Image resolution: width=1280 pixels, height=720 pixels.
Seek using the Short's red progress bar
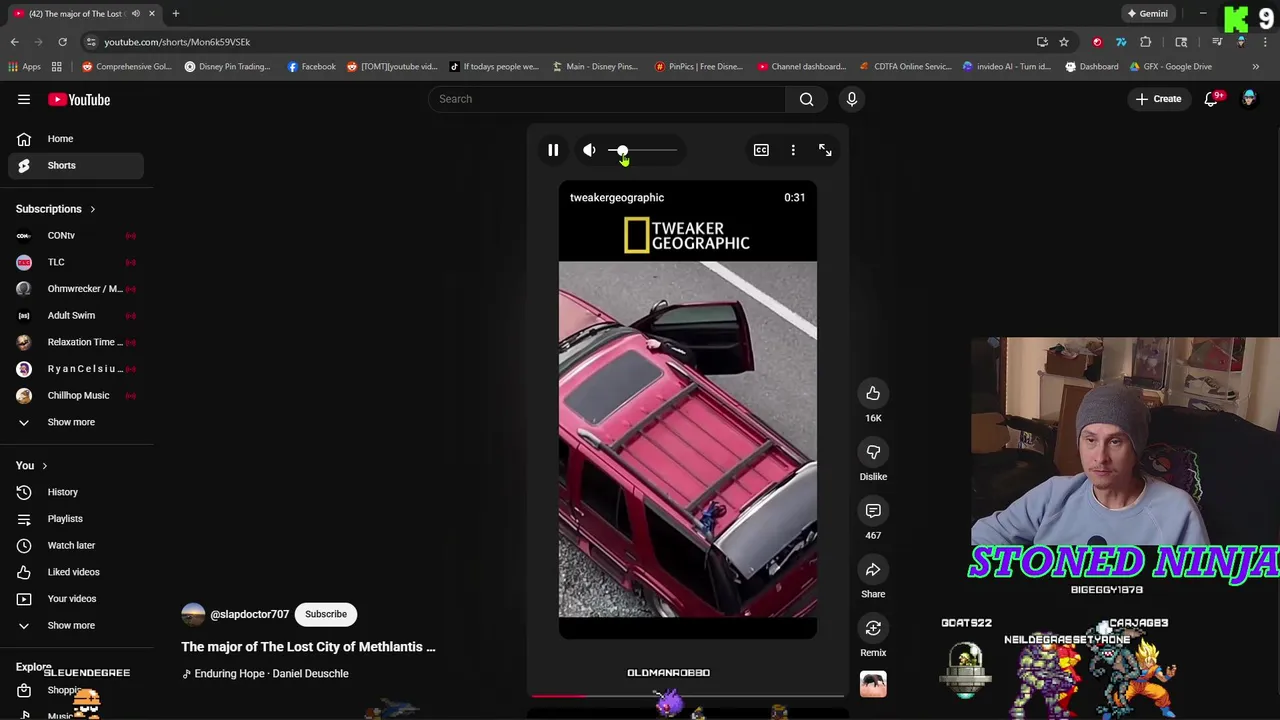pyautogui.click(x=688, y=695)
